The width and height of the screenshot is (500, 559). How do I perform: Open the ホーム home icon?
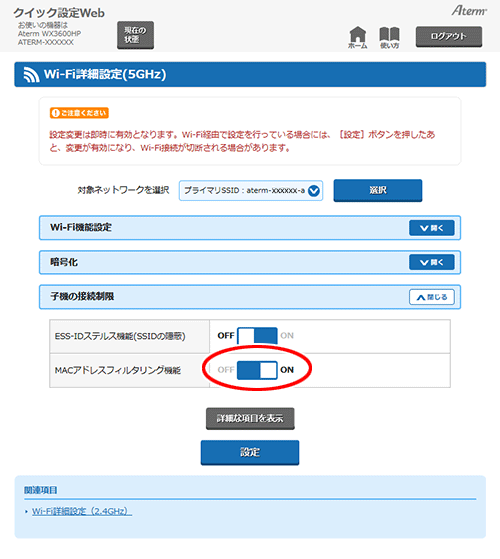click(357, 37)
